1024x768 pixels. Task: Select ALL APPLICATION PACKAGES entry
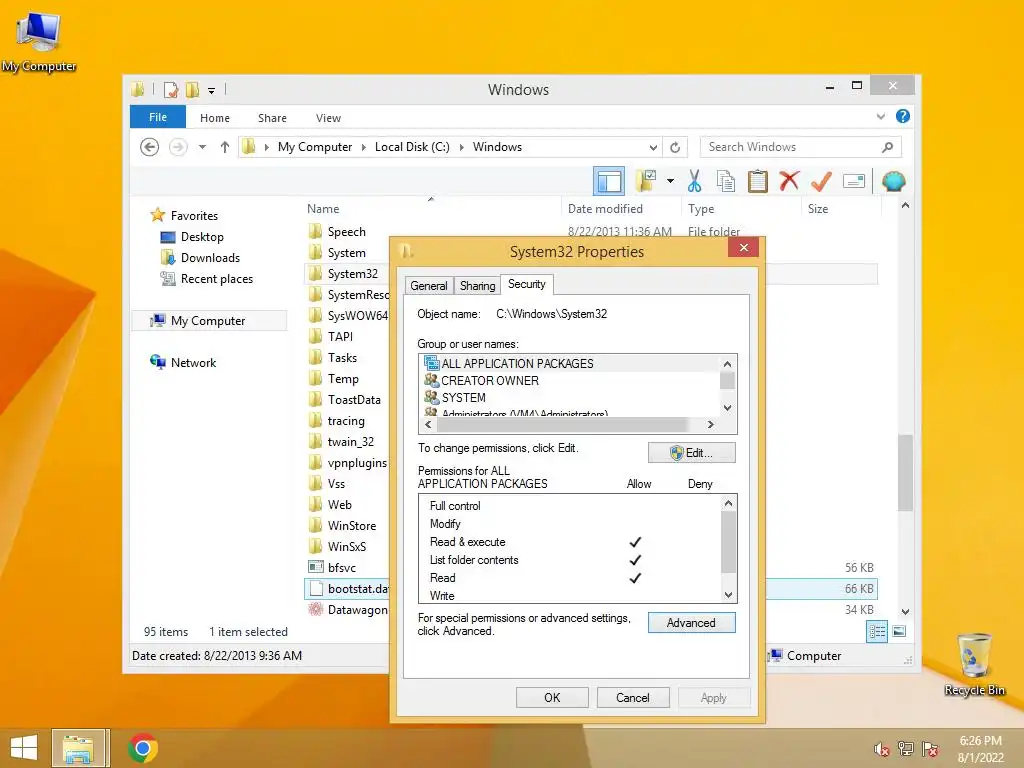[x=517, y=364]
